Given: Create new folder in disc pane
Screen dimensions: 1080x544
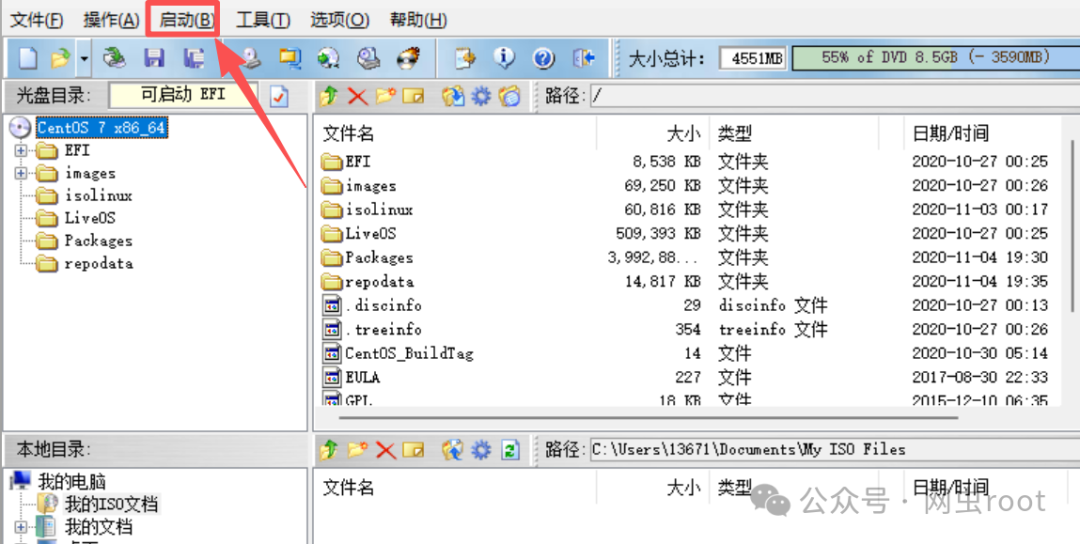Looking at the screenshot, I should [x=386, y=96].
